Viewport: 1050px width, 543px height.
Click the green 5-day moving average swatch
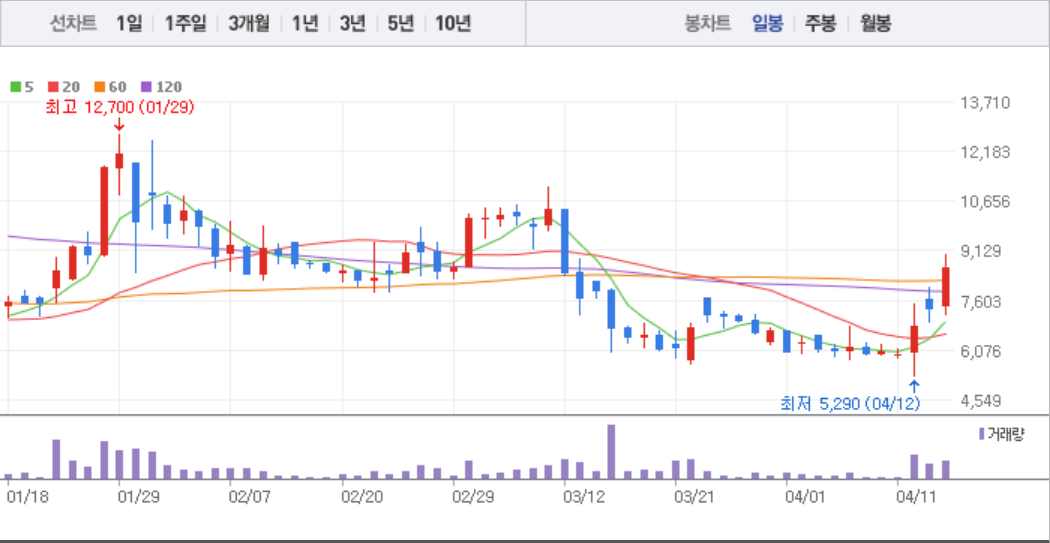pos(15,87)
